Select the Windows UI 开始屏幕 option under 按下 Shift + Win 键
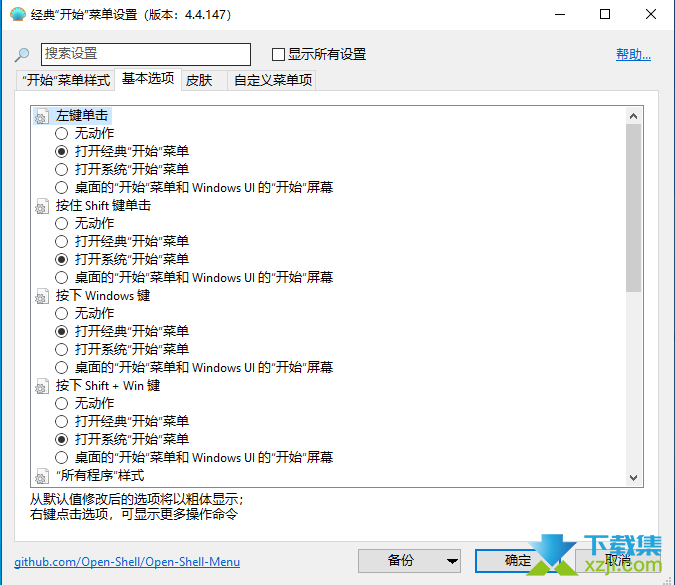The height and width of the screenshot is (585, 675). click(x=62, y=458)
